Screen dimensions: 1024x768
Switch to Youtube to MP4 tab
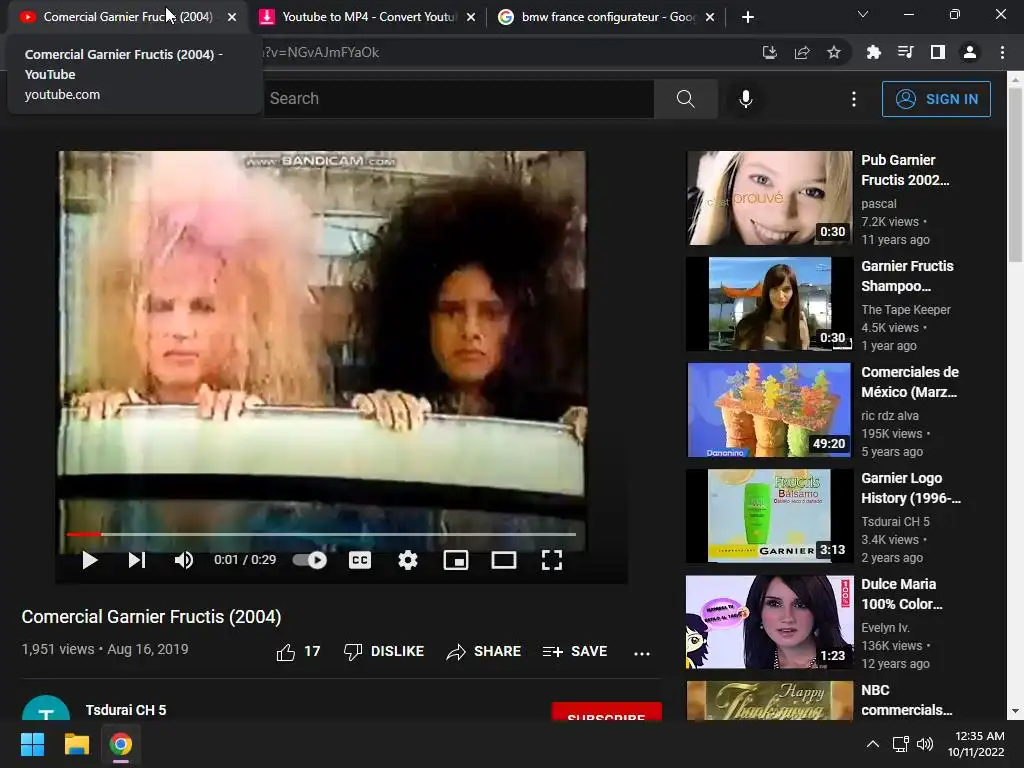coord(368,17)
